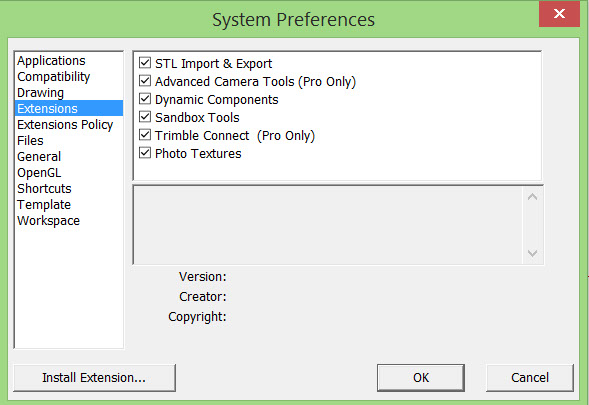Screen dimensions: 589x405
Task: Uncheck Trimble Connect (Pro Only)
Action: (x=145, y=135)
